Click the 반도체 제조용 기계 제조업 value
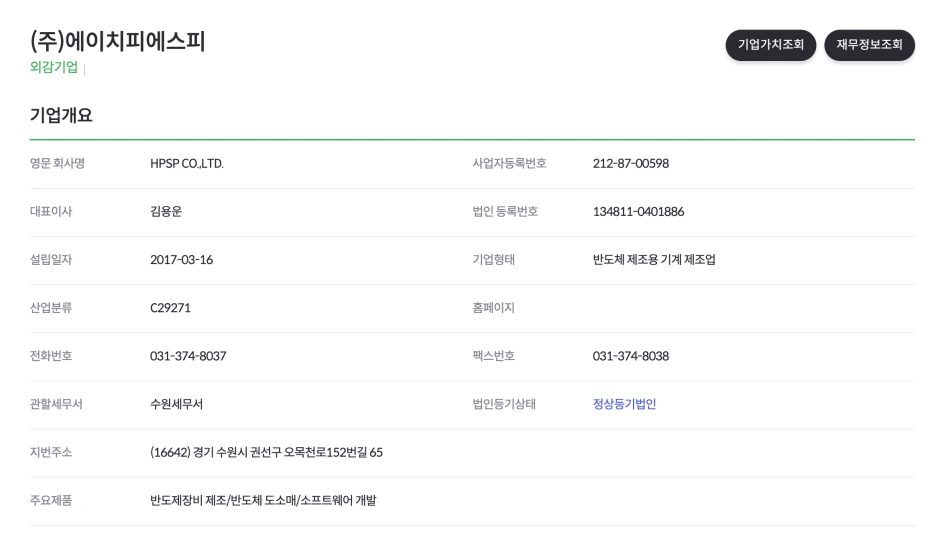 pyautogui.click(x=654, y=260)
